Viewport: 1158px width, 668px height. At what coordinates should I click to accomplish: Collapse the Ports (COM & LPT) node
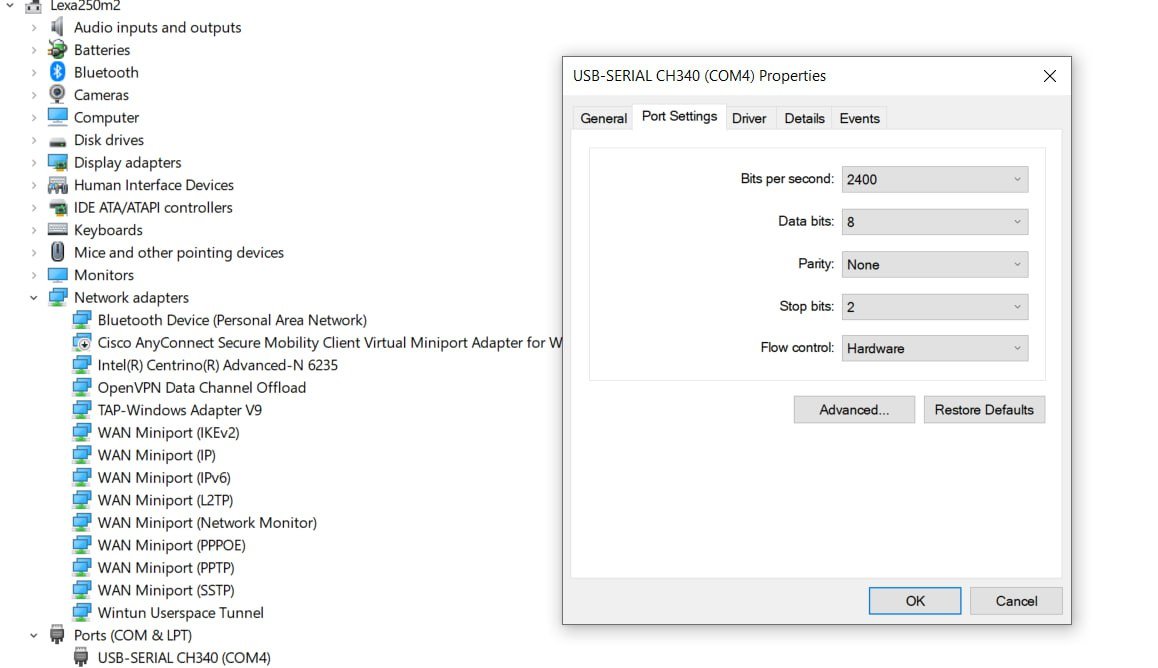[x=34, y=635]
